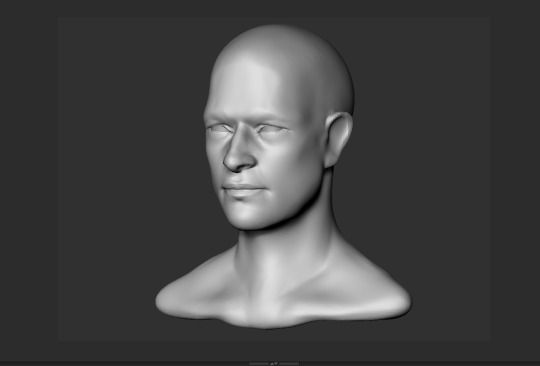Click the bottom tray divider arrows handle
540x366 pixels.
pyautogui.click(x=274, y=363)
